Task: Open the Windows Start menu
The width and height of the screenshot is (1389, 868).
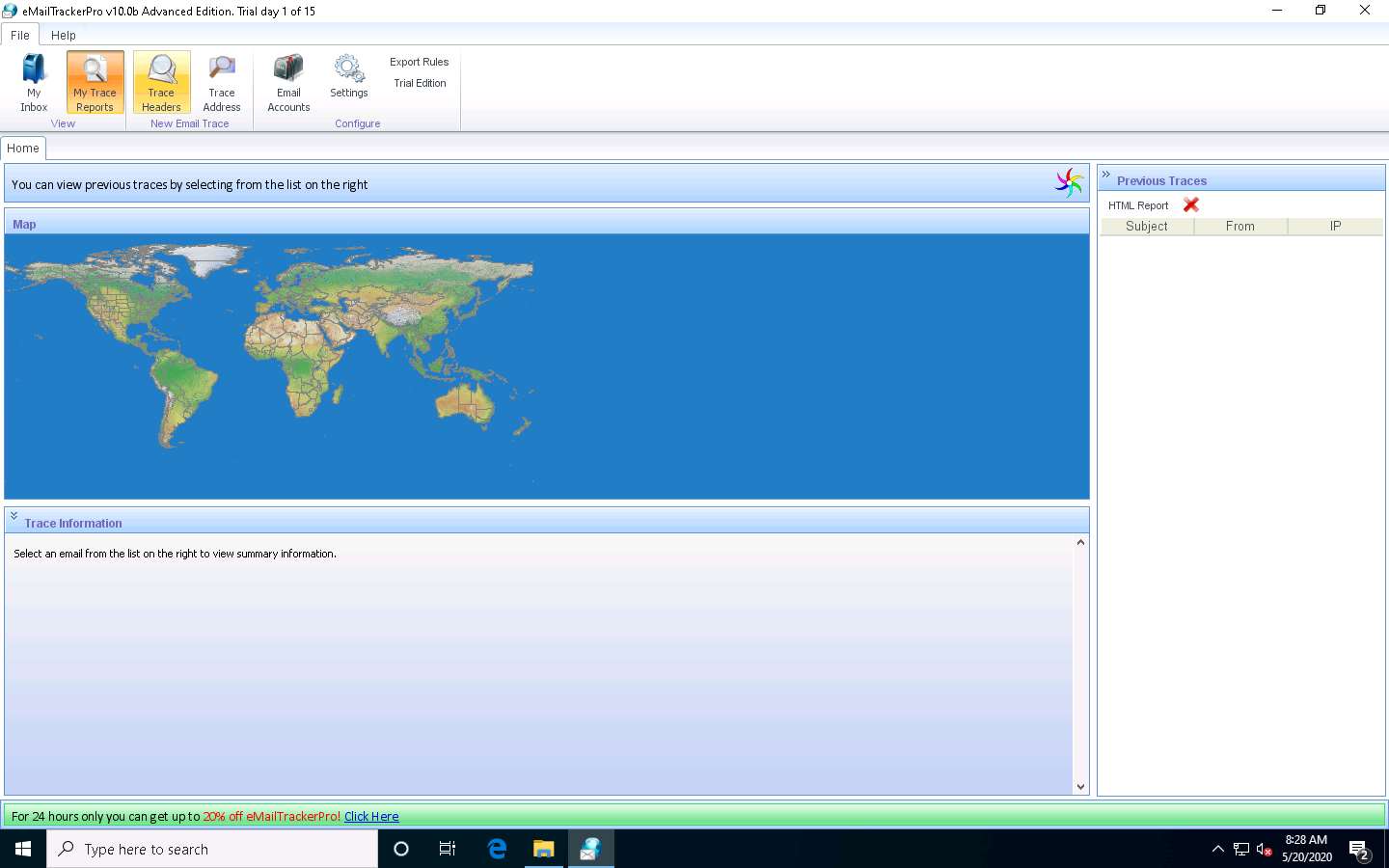Action: 23,849
